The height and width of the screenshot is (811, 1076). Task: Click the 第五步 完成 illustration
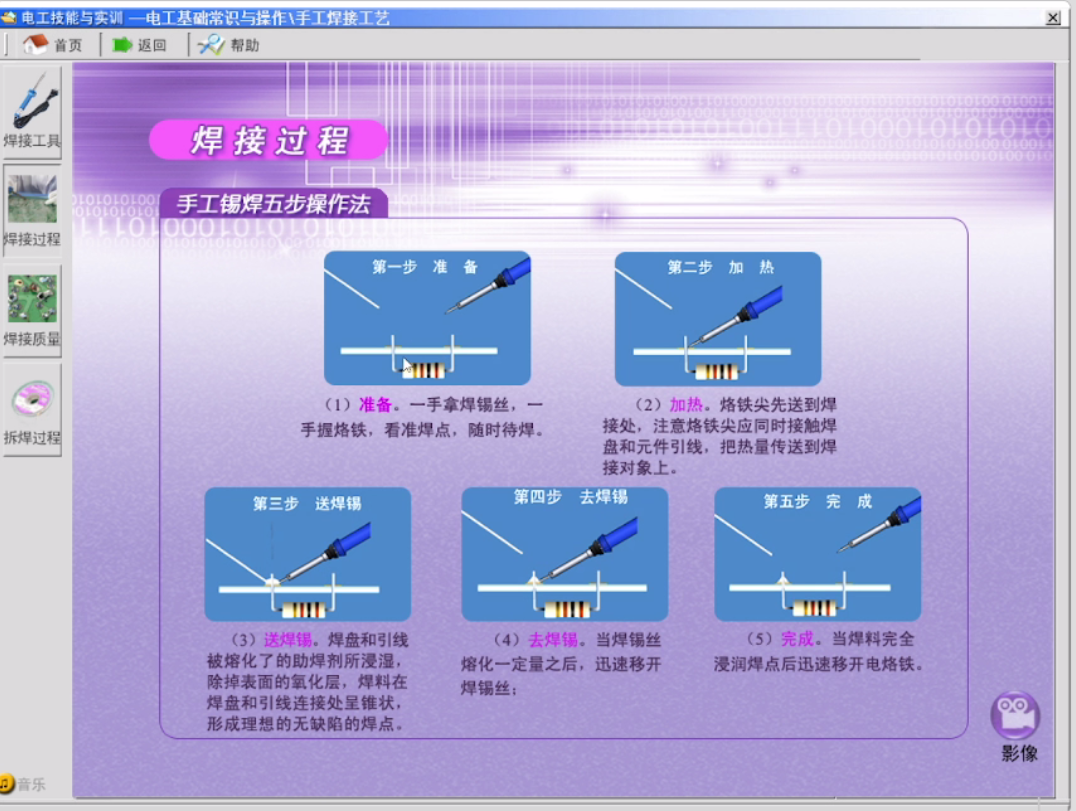[817, 554]
